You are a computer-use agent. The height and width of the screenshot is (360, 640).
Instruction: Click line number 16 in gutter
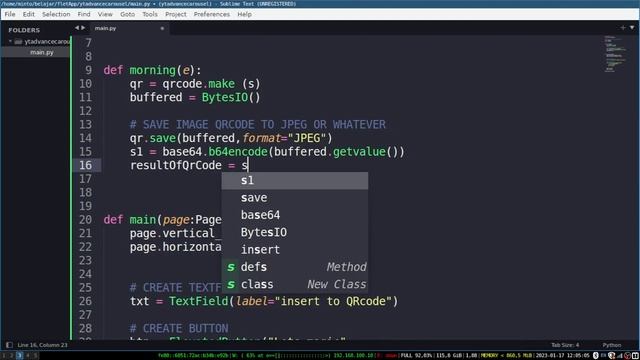(x=86, y=165)
